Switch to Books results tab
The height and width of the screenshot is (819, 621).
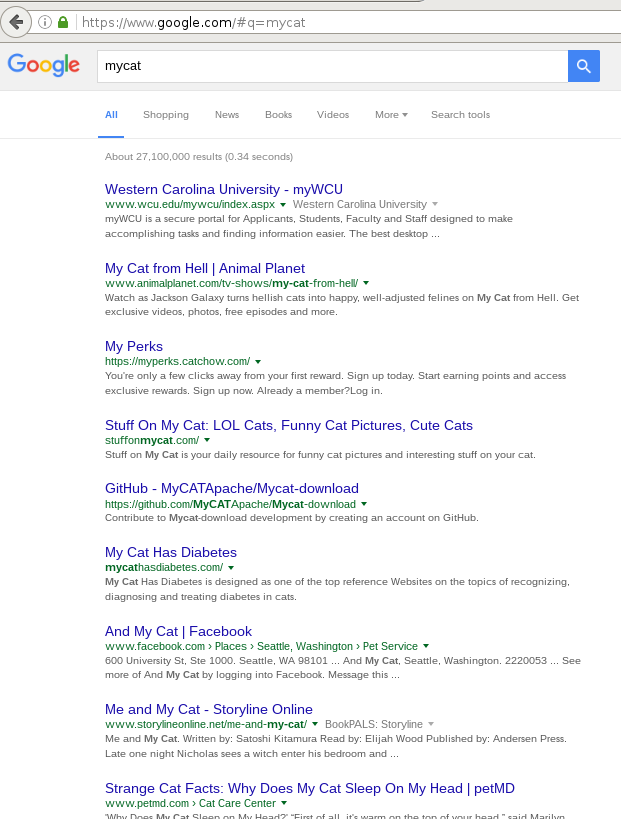click(x=278, y=115)
